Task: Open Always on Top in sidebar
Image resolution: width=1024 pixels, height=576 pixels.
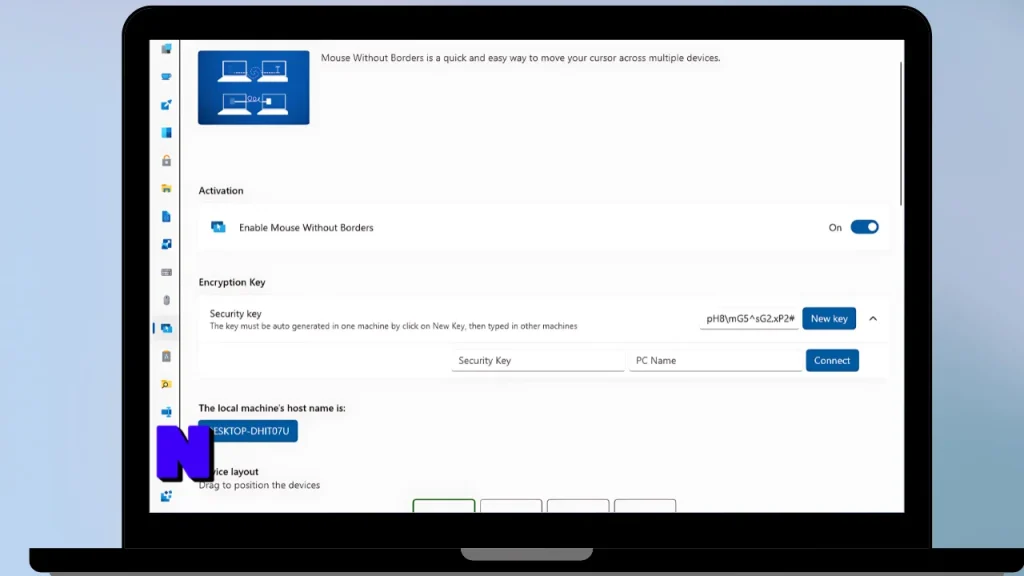Action: pyautogui.click(x=167, y=49)
